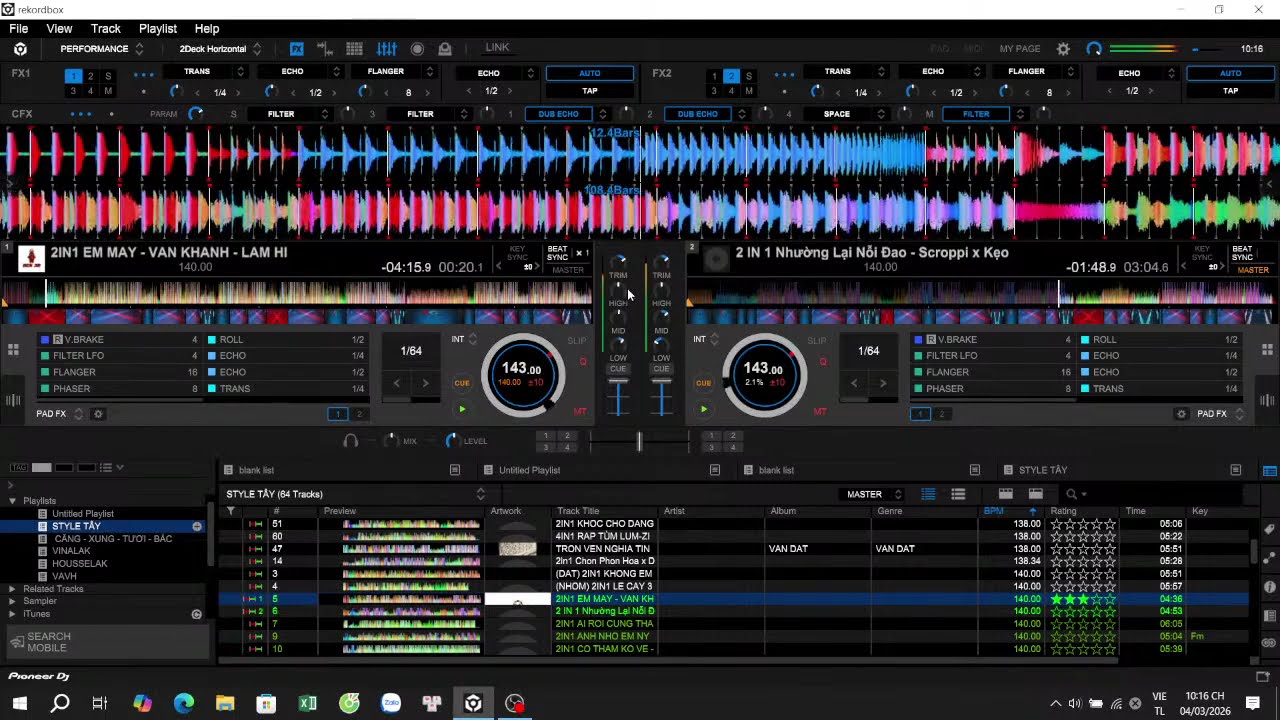Open the lighting/stamp icon next to record
The width and height of the screenshot is (1280, 720).
point(445,49)
